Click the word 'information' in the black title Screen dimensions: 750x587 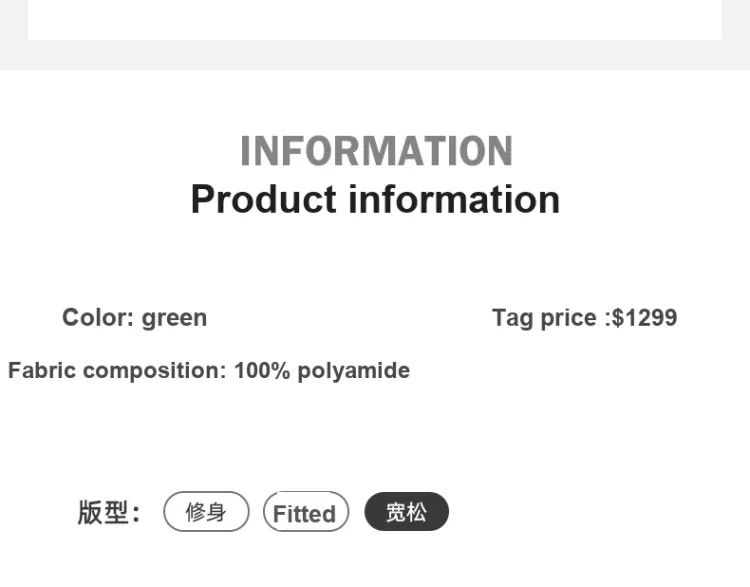tap(454, 199)
